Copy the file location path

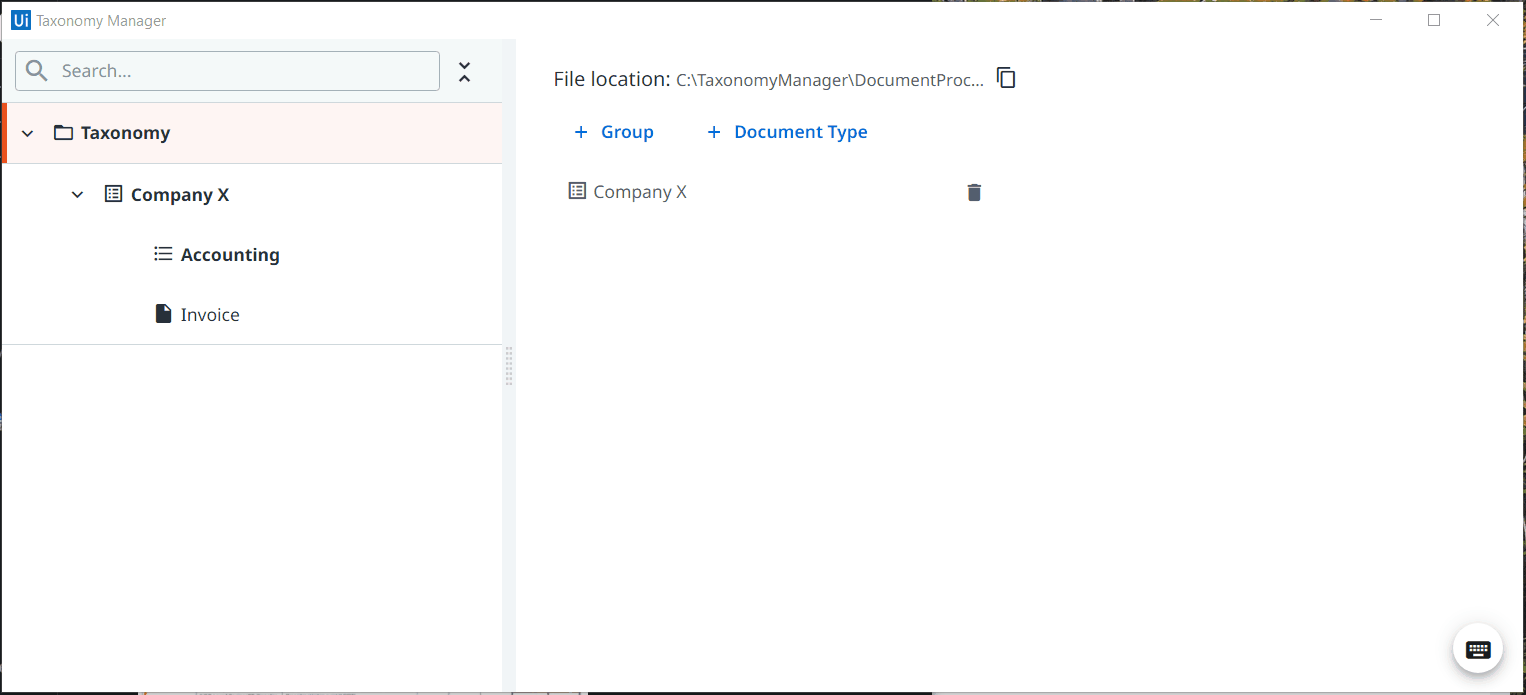pyautogui.click(x=1006, y=78)
